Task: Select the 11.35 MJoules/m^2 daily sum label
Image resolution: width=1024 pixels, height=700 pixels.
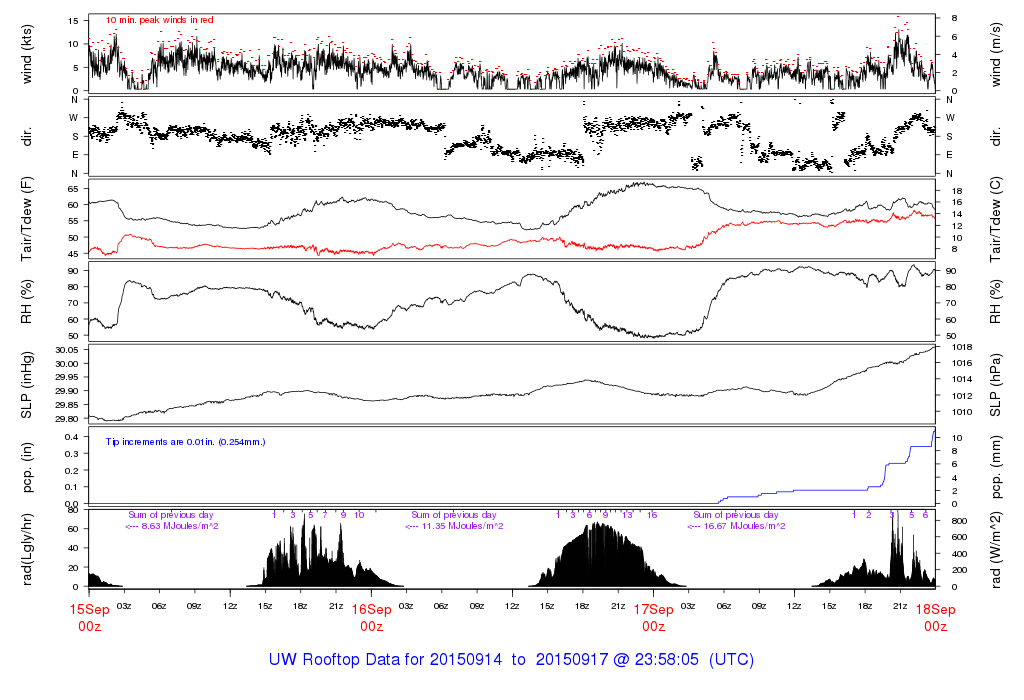Action: pyautogui.click(x=455, y=526)
